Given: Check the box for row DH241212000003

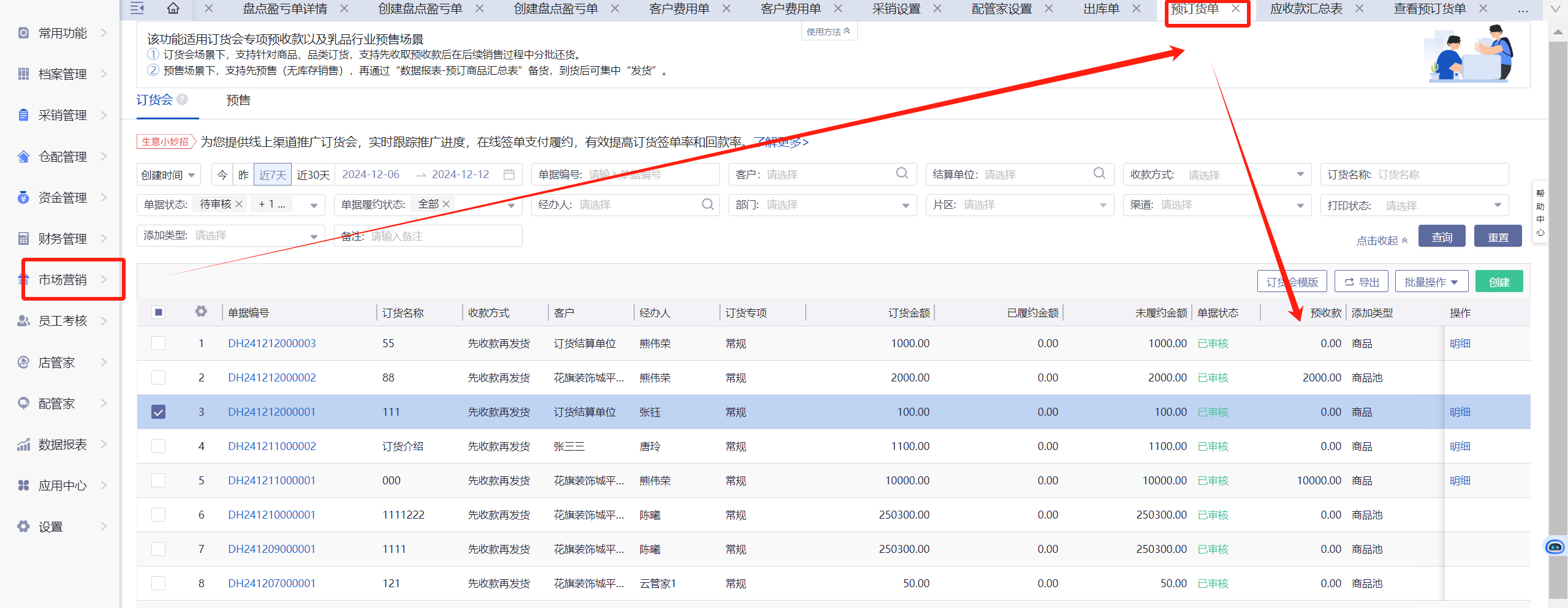Looking at the screenshot, I should pyautogui.click(x=159, y=343).
